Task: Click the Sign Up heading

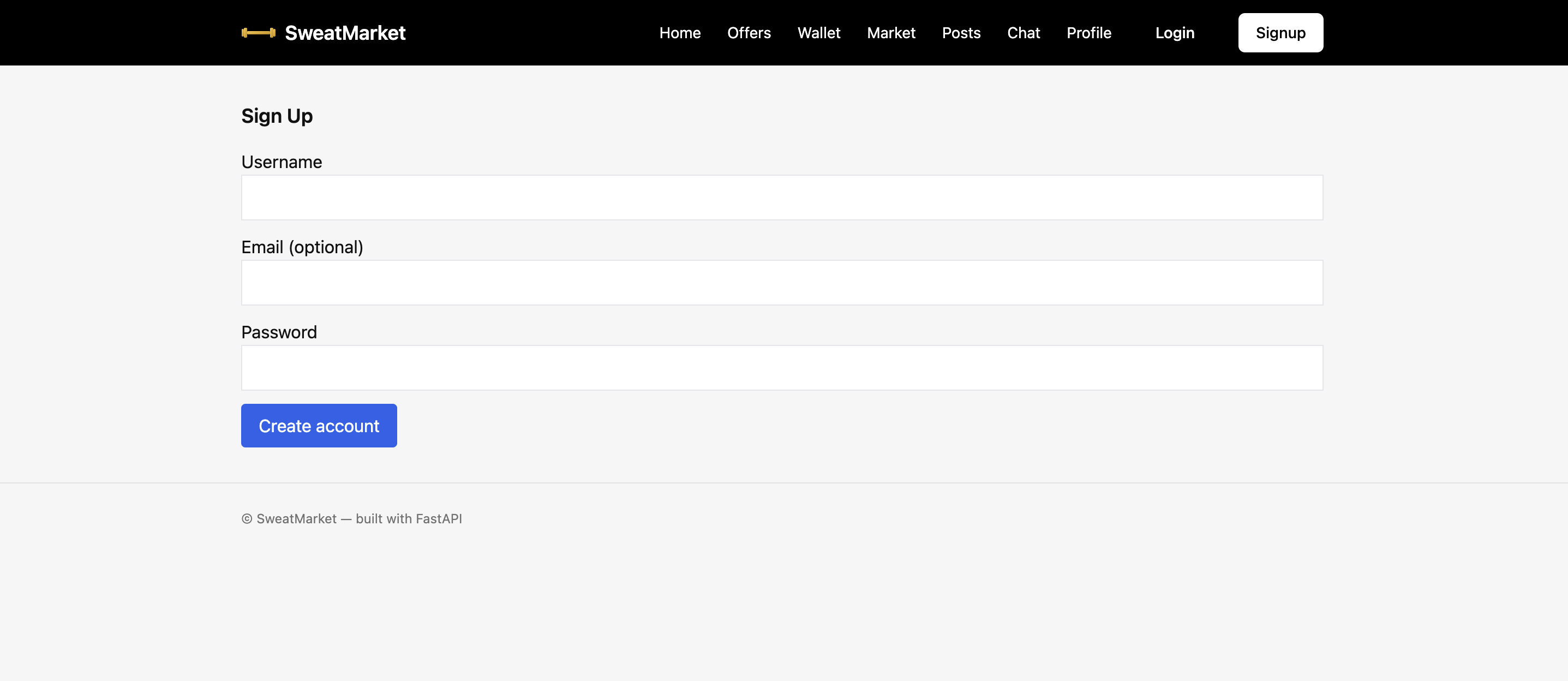Action: point(277,116)
